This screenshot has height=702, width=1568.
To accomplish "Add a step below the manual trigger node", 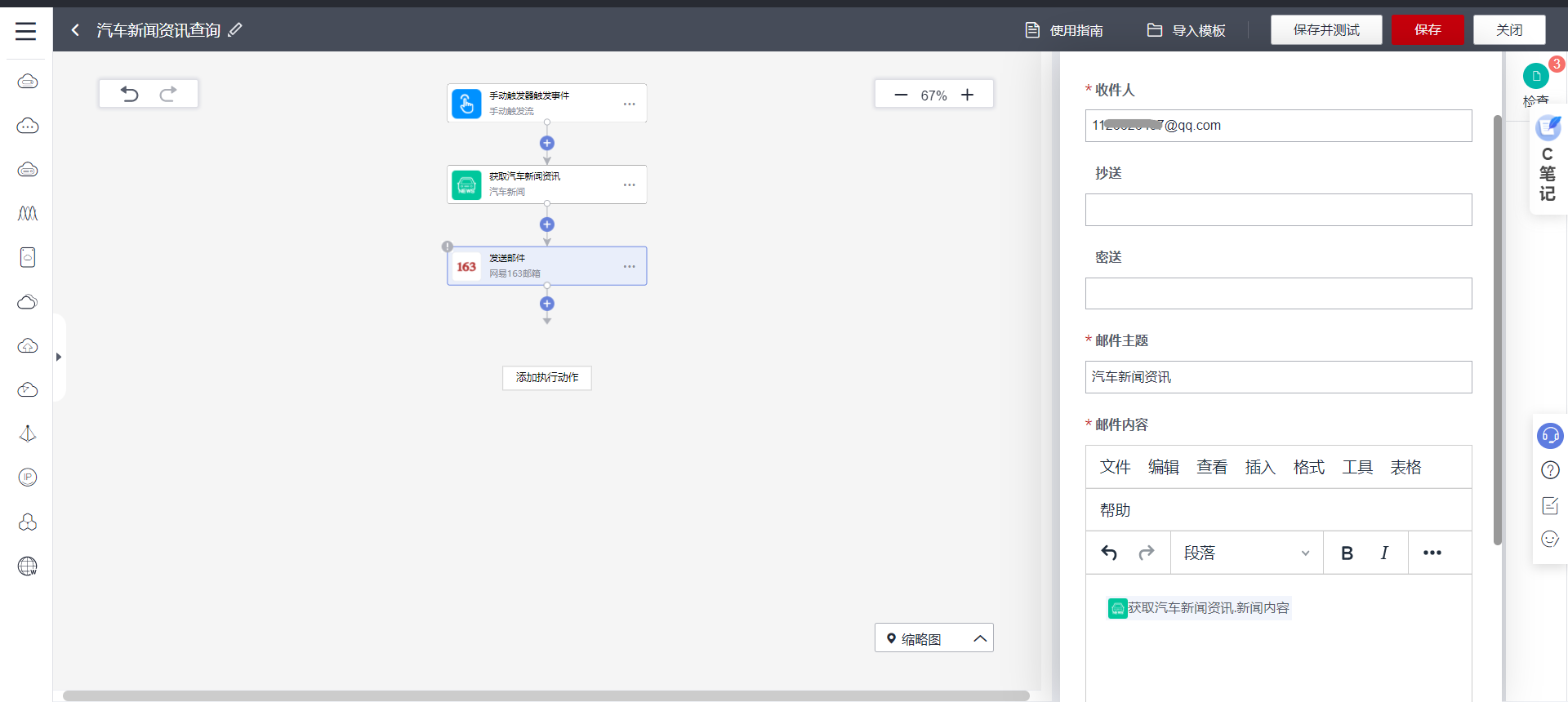I will [547, 143].
